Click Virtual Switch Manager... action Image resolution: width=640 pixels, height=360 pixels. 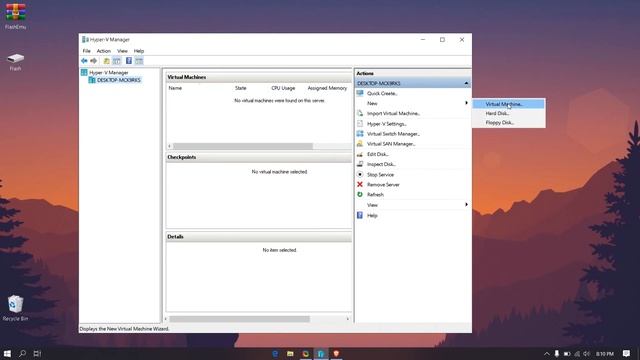click(x=393, y=134)
